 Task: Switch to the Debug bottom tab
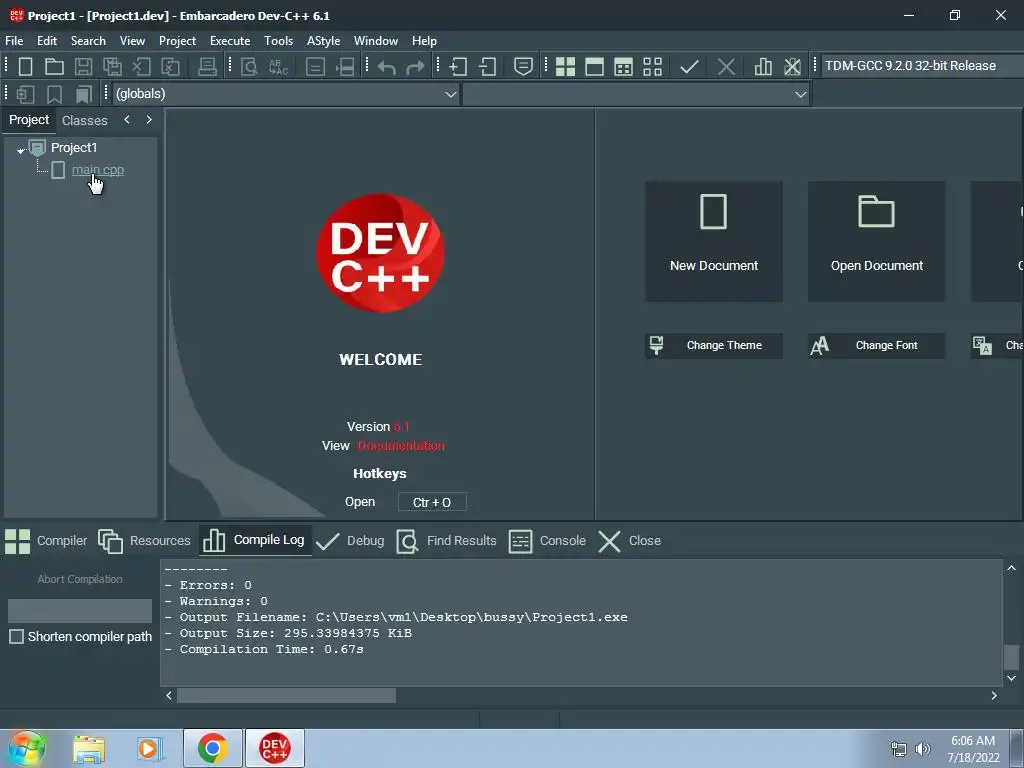(350, 541)
